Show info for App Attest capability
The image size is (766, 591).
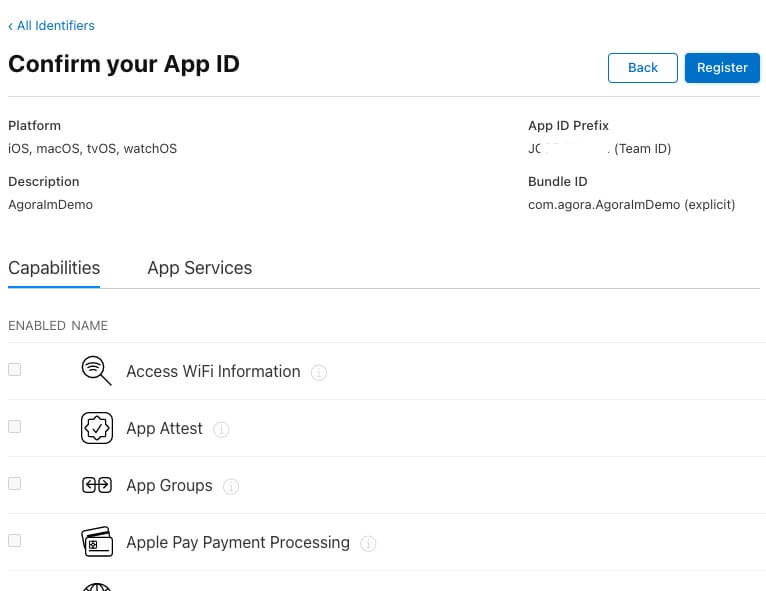tap(221, 429)
